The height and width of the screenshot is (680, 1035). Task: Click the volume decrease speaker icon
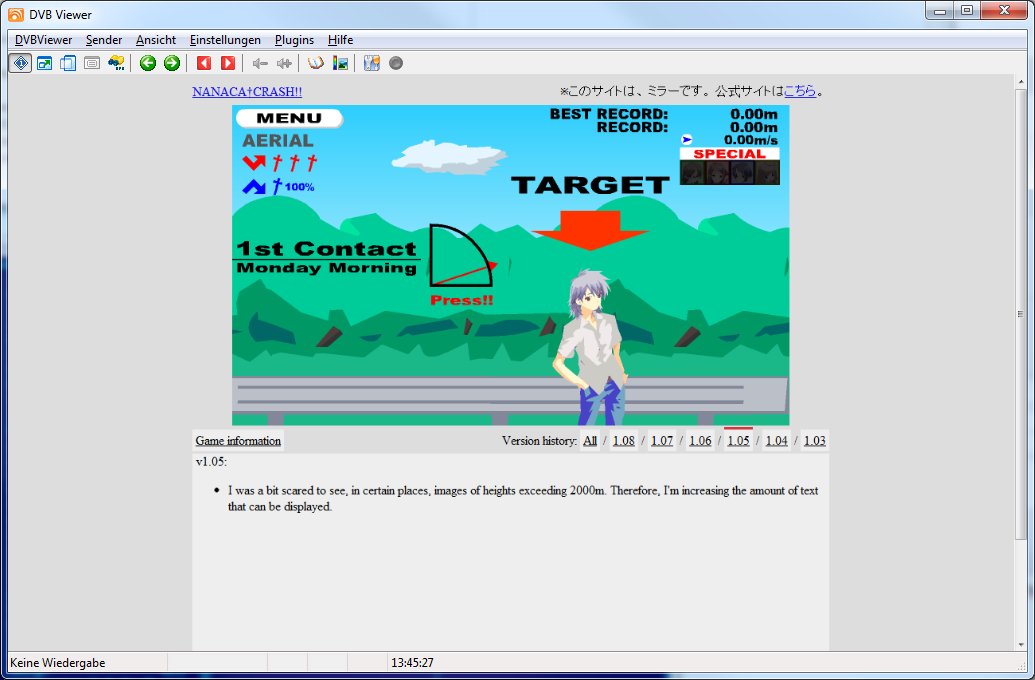coord(260,63)
